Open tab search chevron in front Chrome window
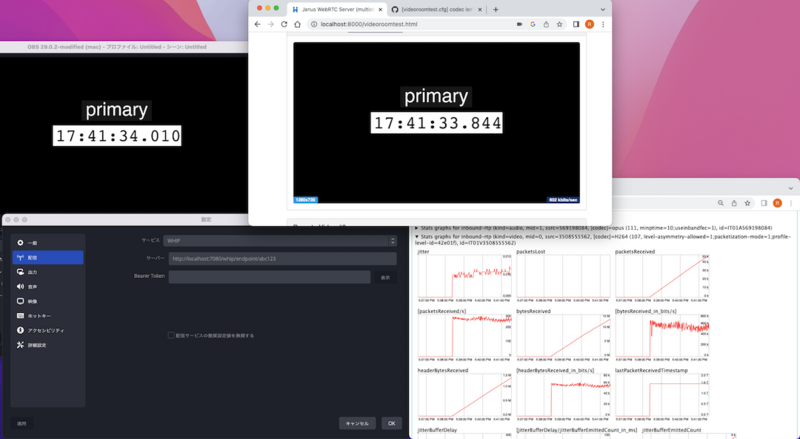The height and width of the screenshot is (439, 800). pos(603,9)
